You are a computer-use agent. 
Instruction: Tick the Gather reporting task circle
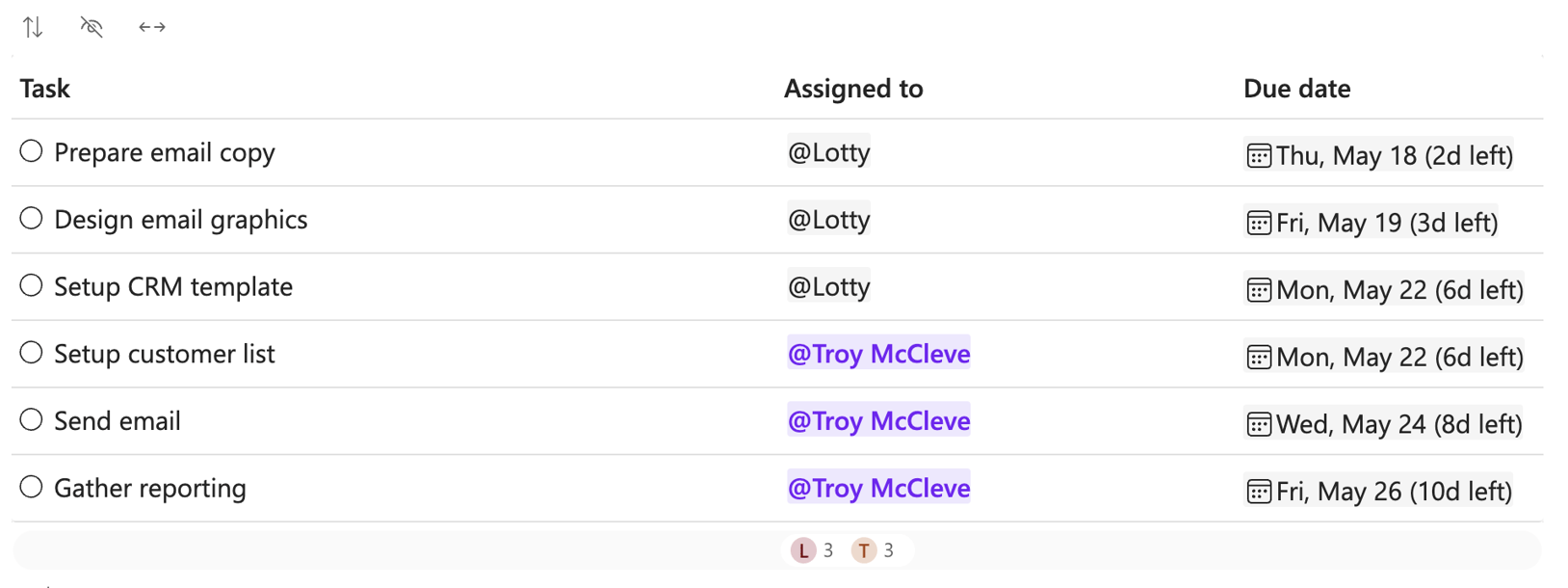32,487
